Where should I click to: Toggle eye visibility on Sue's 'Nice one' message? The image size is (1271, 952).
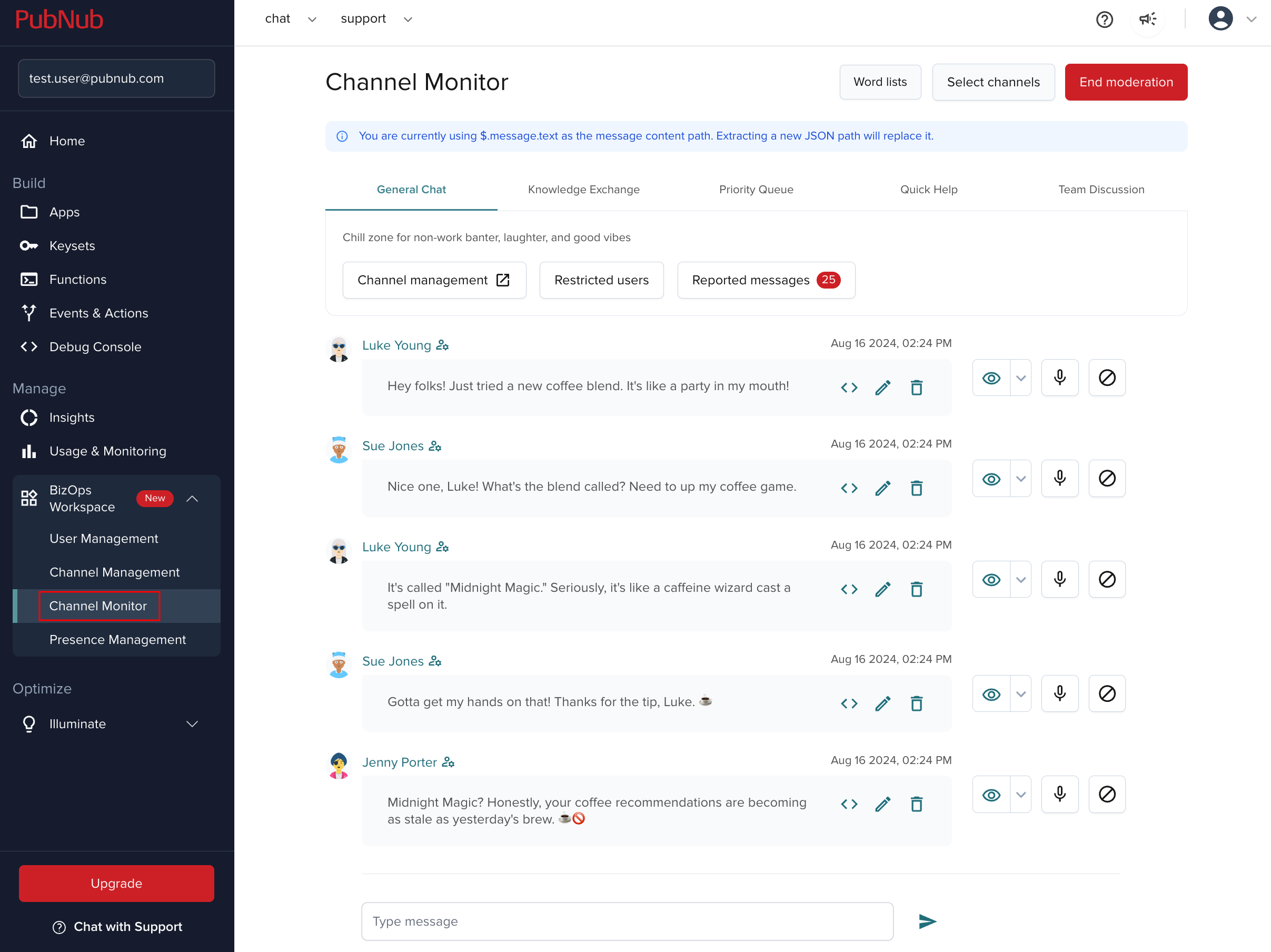pos(991,478)
